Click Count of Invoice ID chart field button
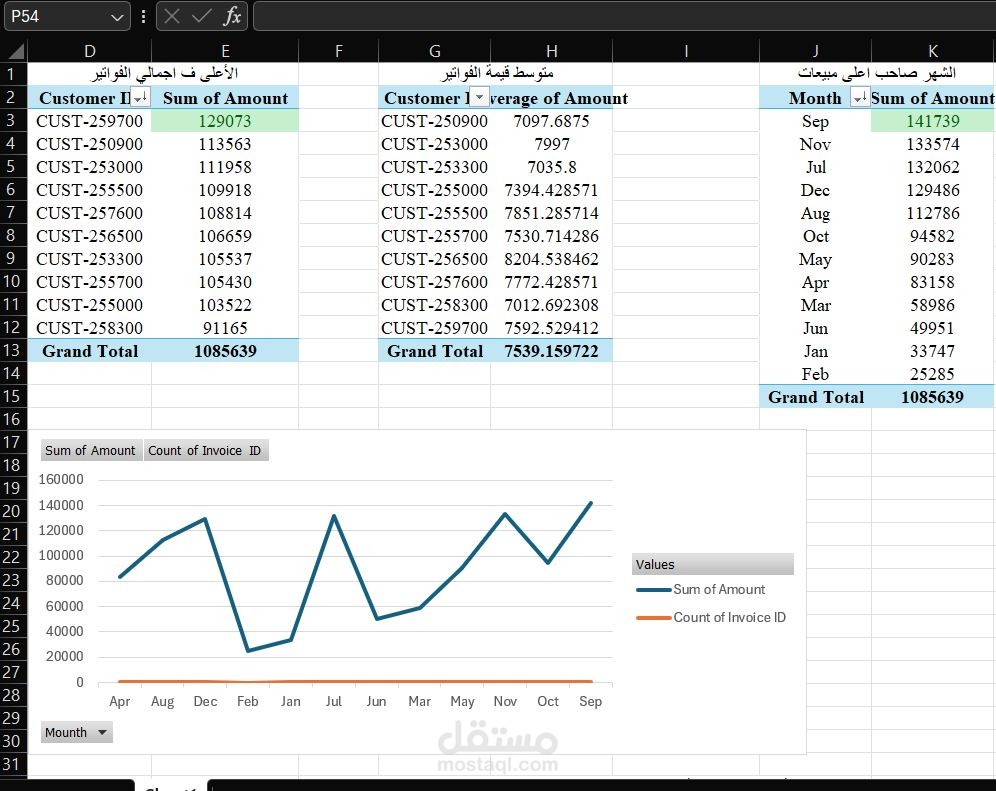This screenshot has height=791, width=996. pos(206,450)
